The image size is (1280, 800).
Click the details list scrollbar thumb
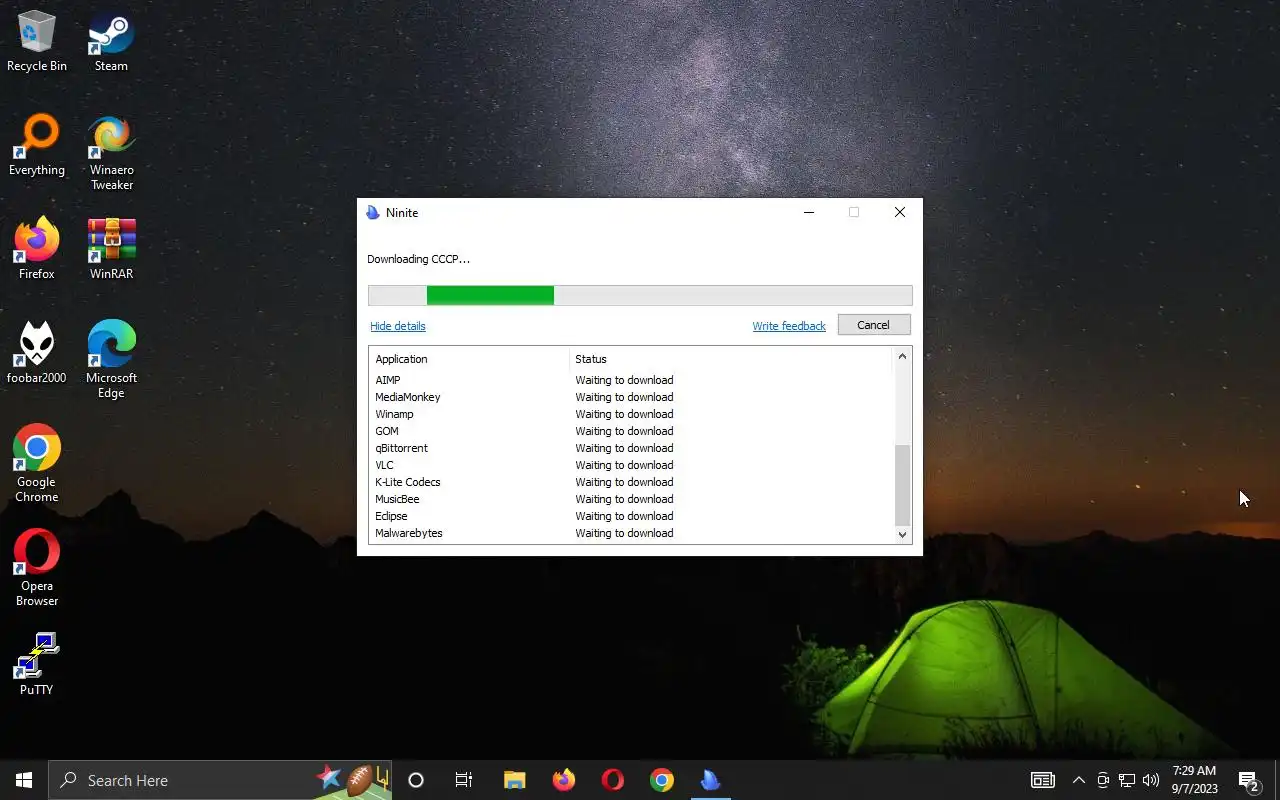(902, 485)
